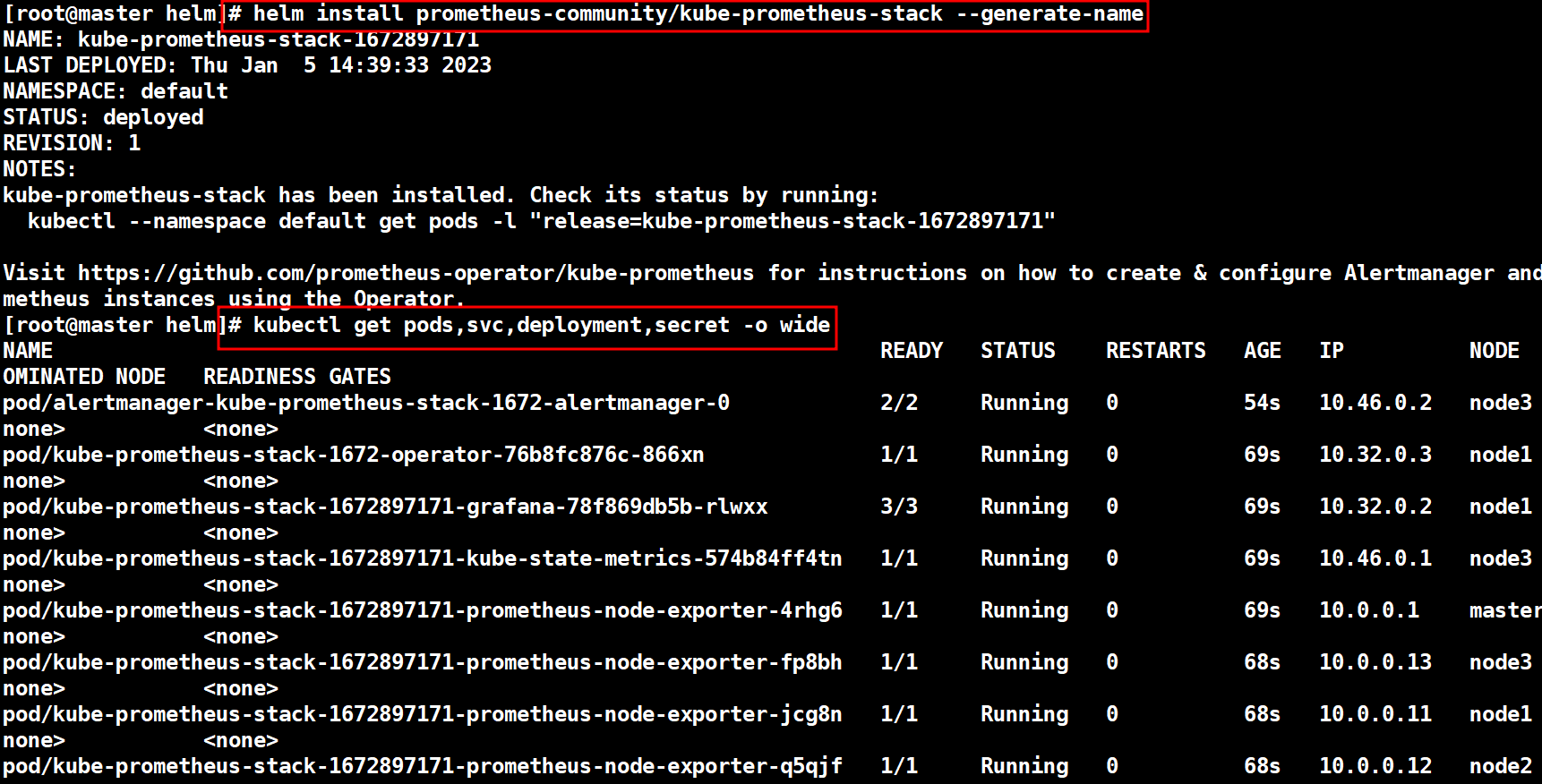
Task: Click the second '[root@master helm]#' prompt
Action: click(x=122, y=325)
